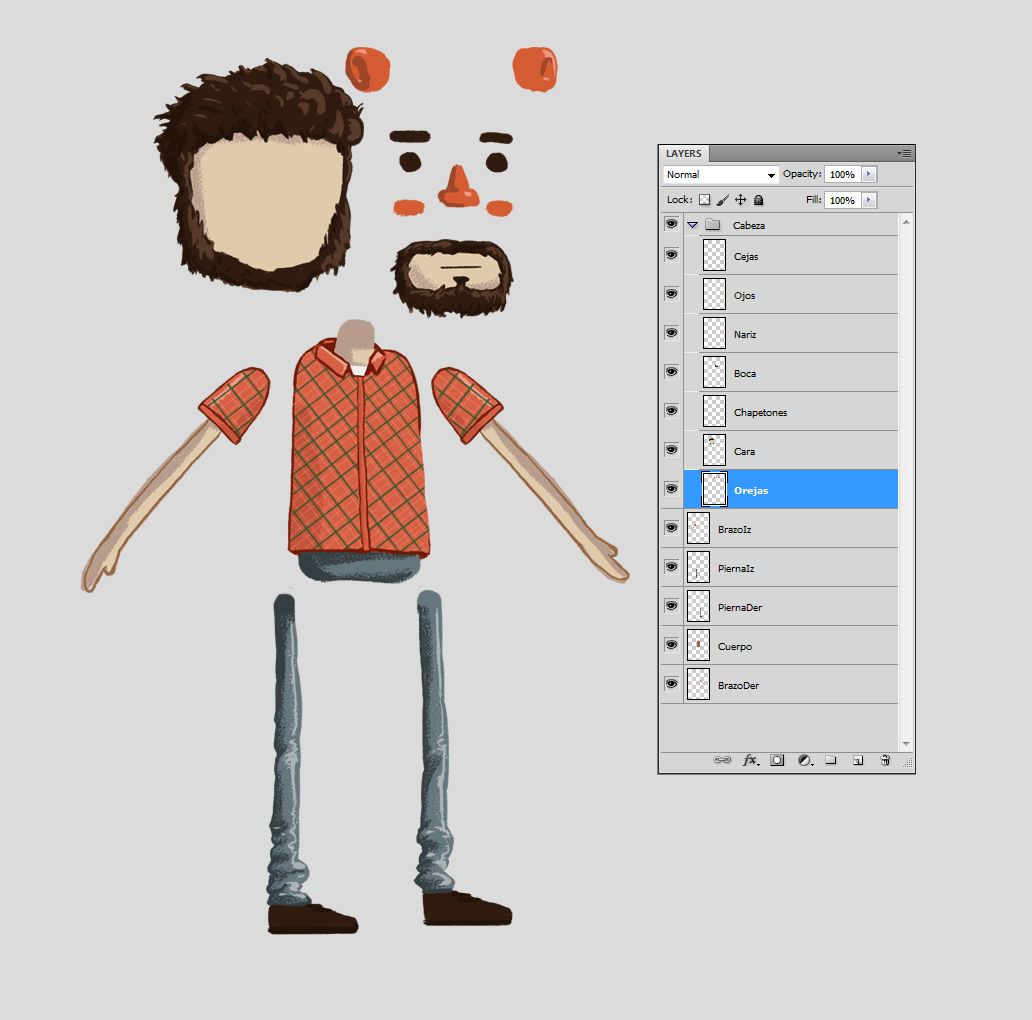Hide the Orejas layer

(x=671, y=488)
